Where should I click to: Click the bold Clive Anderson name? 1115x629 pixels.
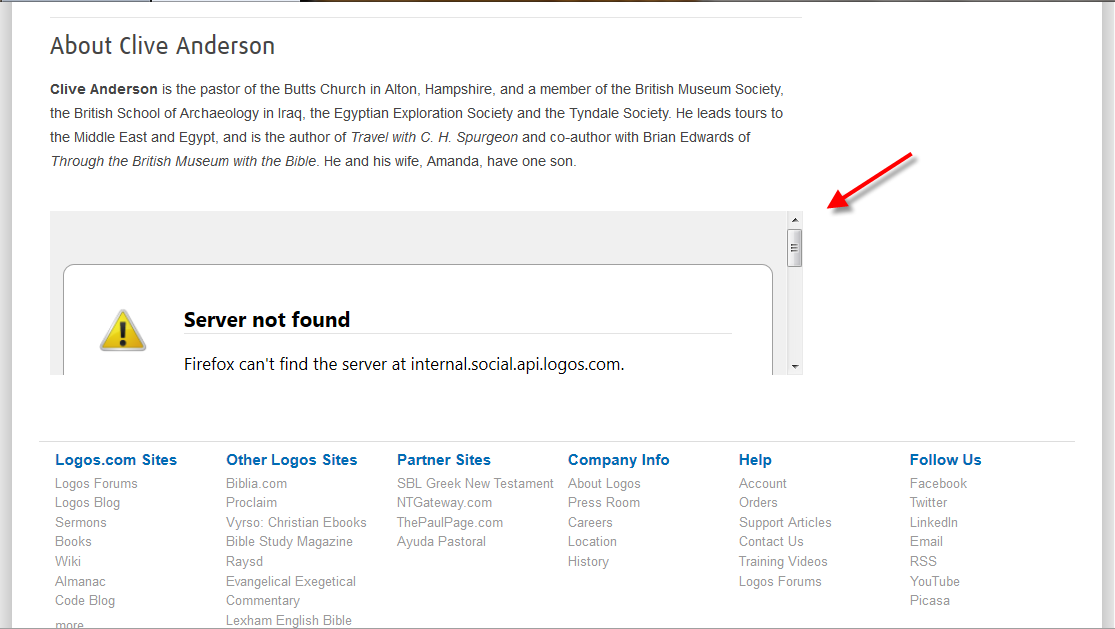click(x=104, y=90)
